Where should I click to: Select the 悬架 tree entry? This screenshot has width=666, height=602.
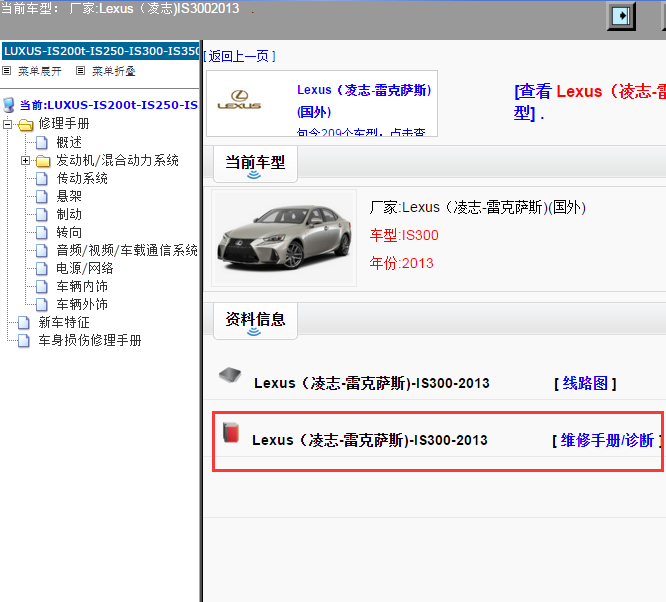click(69, 196)
